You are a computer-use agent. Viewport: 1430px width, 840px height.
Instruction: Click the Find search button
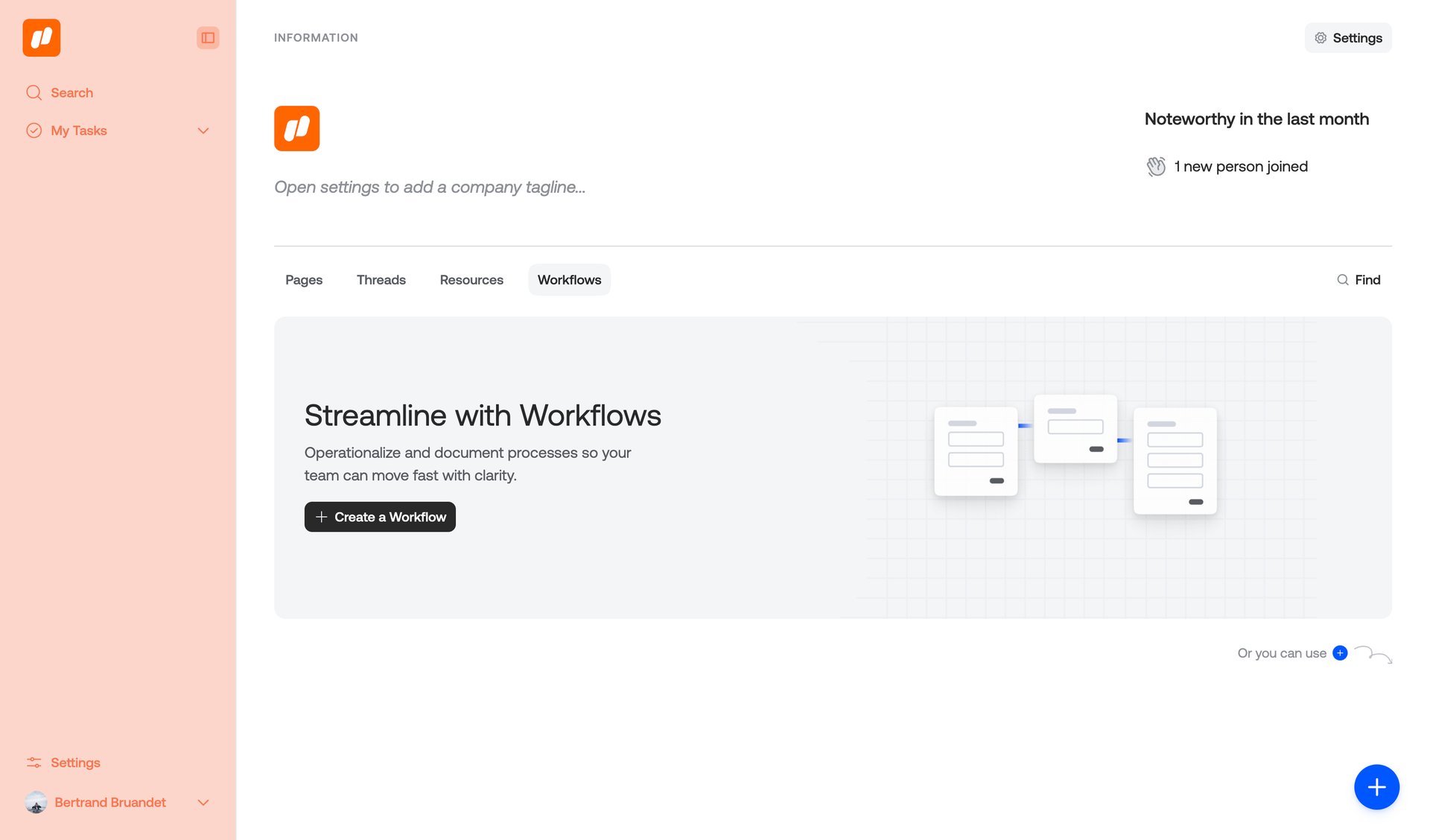coord(1358,280)
